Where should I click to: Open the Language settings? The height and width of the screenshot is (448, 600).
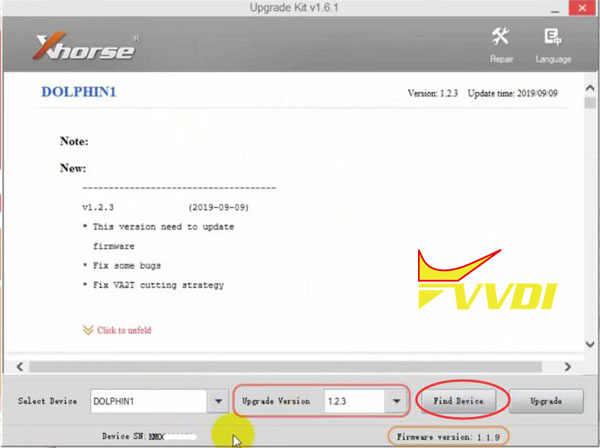coord(553,45)
